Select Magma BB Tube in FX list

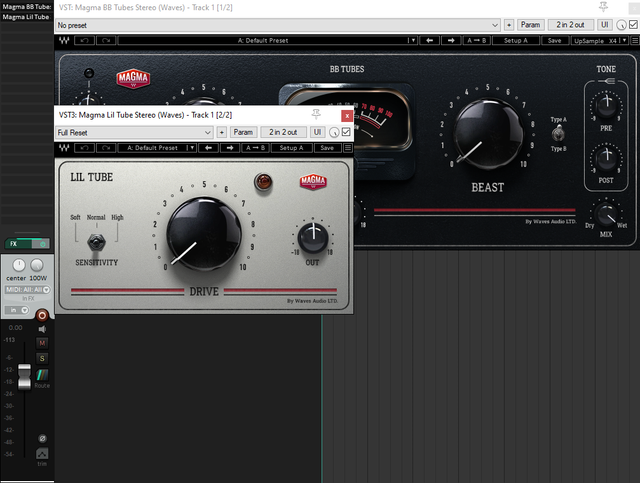point(27,7)
